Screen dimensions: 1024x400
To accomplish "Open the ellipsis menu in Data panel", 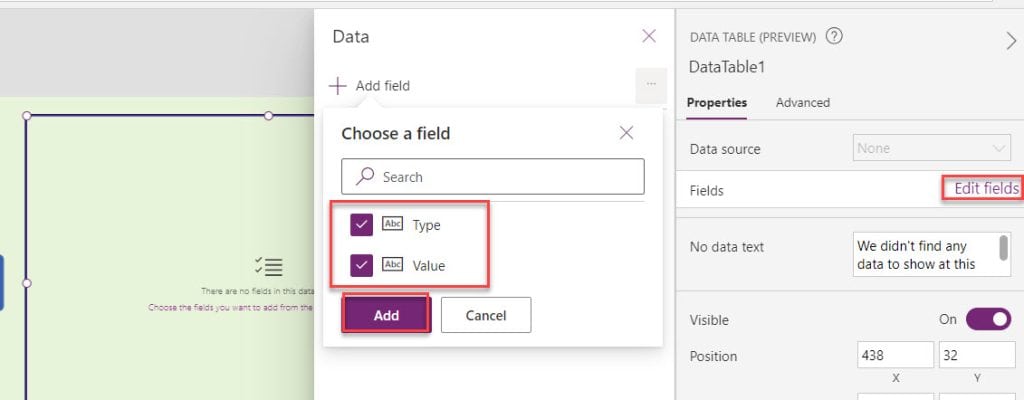I will coord(651,85).
